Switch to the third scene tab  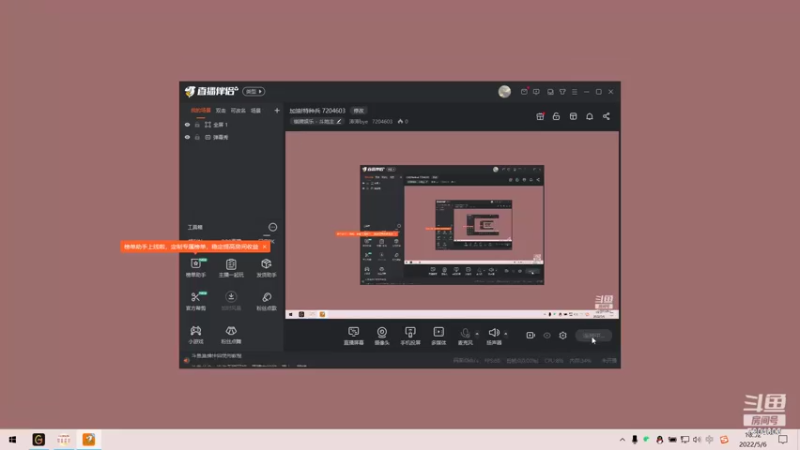pos(238,110)
